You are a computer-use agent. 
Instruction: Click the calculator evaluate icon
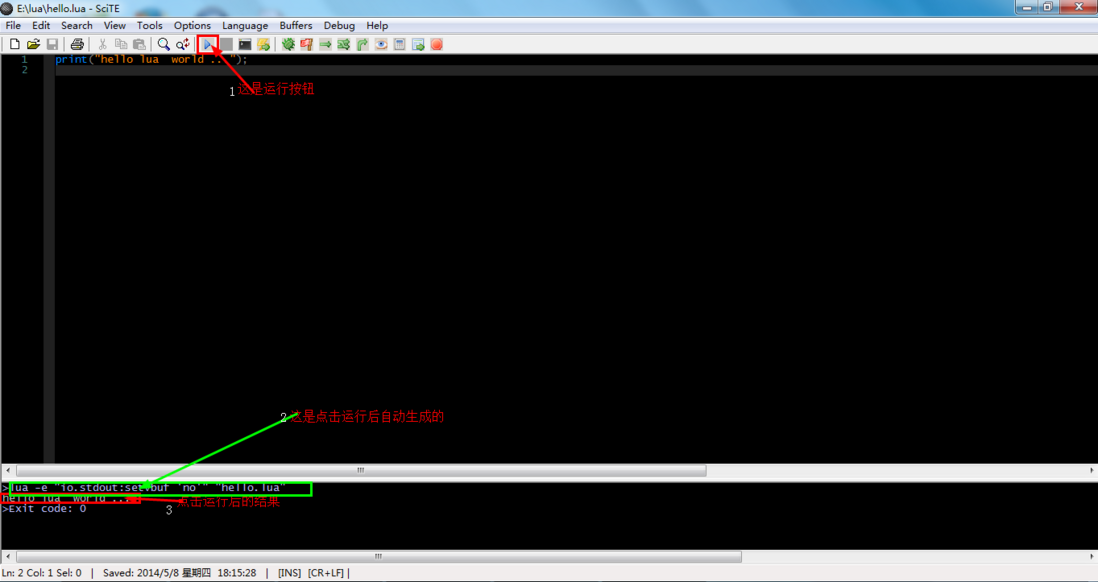click(399, 44)
